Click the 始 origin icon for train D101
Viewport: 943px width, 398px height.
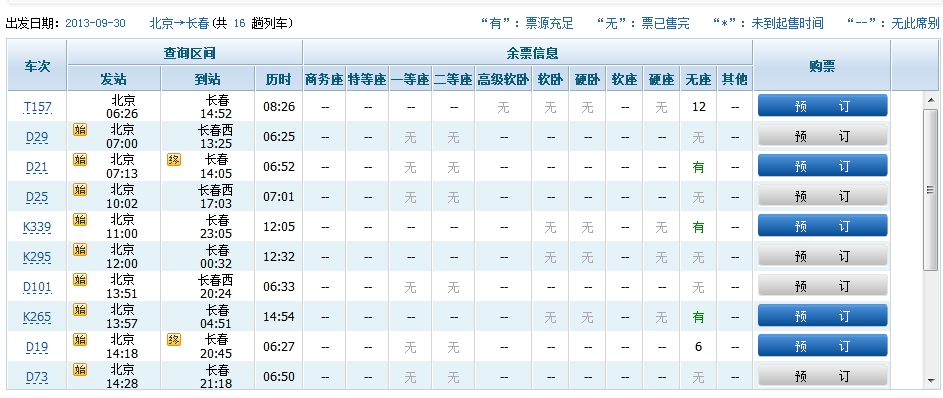[x=79, y=280]
